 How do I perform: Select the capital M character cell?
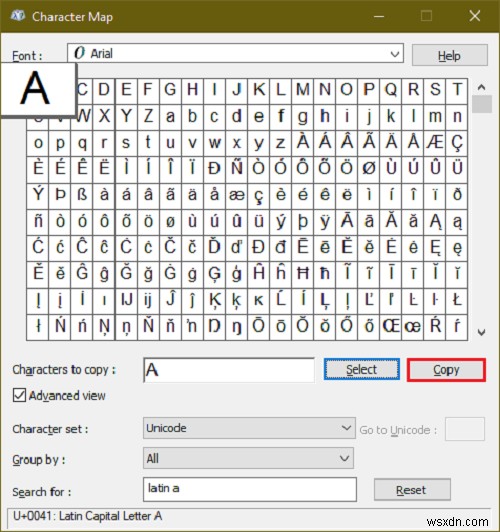pos(303,90)
